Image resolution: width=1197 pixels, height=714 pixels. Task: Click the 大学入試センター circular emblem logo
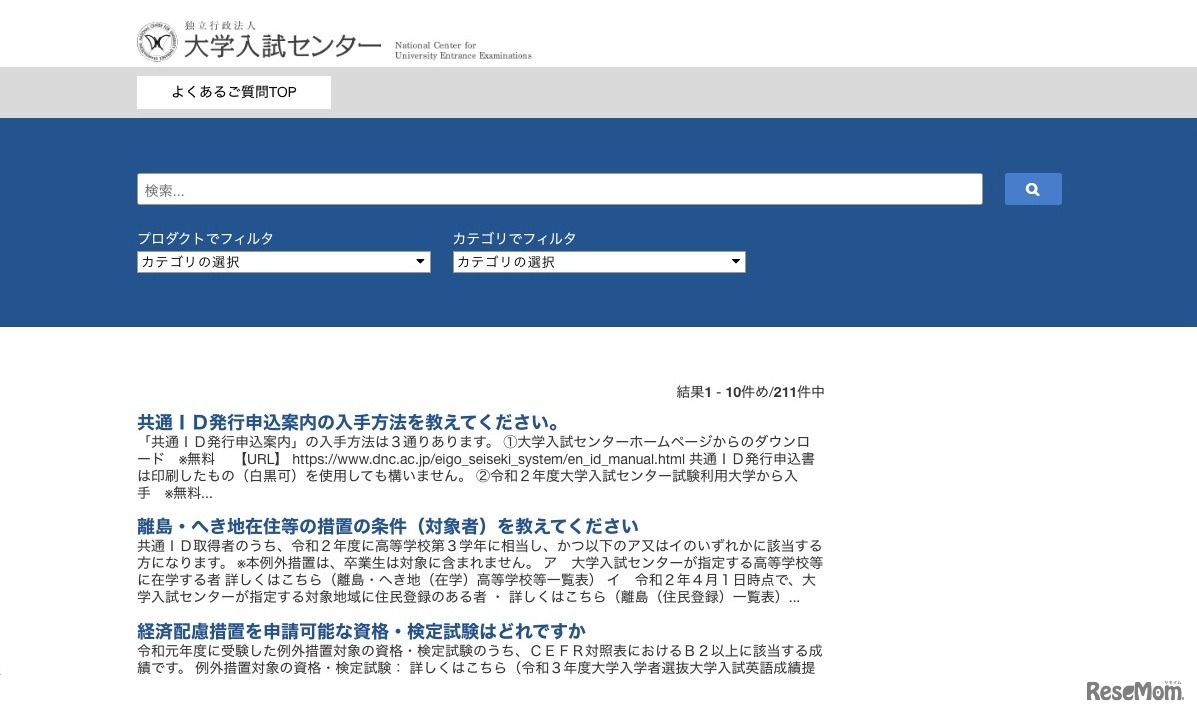[x=159, y=41]
